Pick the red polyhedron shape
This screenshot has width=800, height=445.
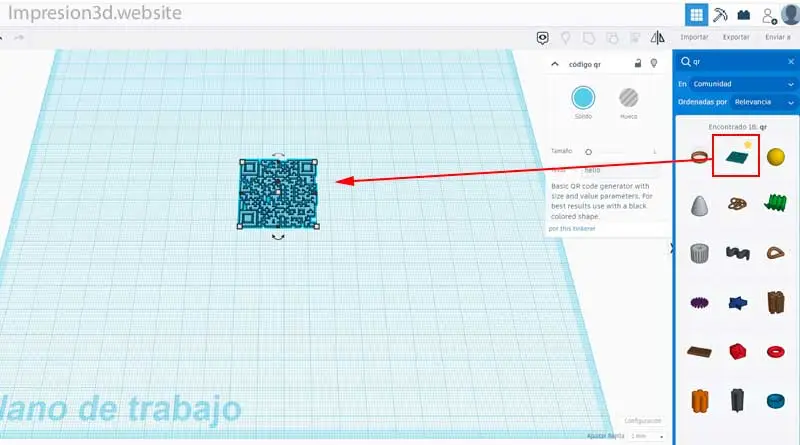coord(737,351)
